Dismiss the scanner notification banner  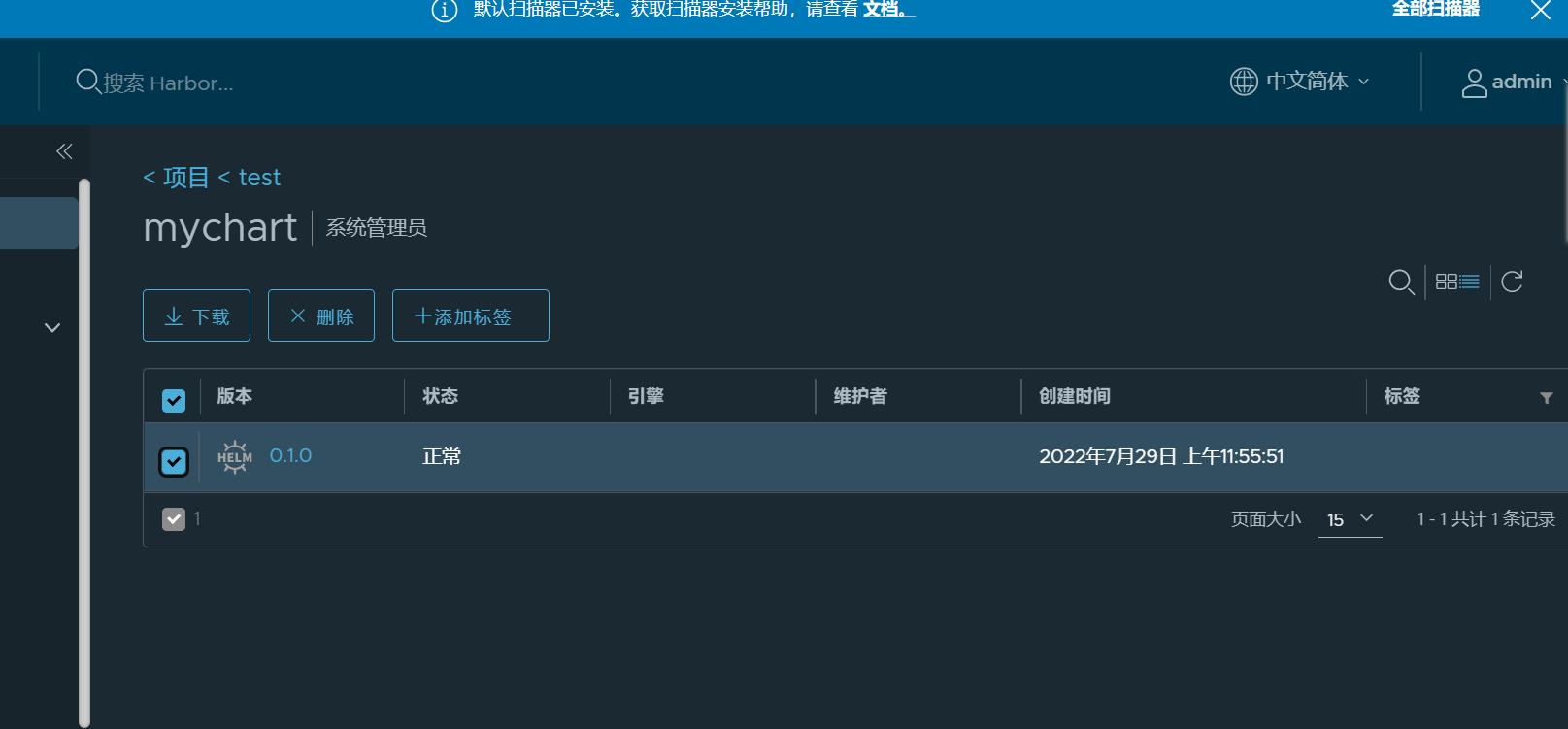point(1541,11)
